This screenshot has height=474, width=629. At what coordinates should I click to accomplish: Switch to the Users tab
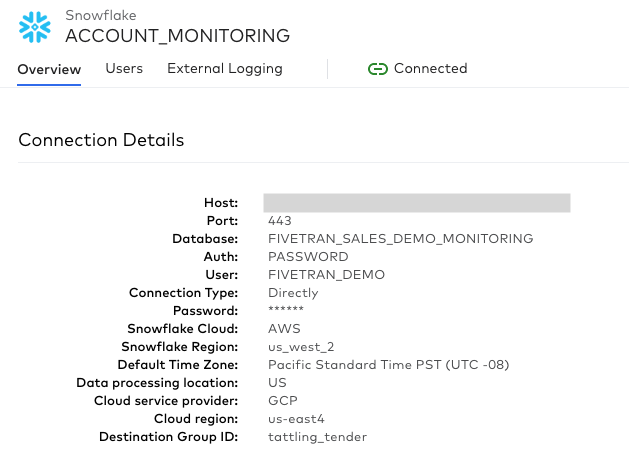coord(124,69)
